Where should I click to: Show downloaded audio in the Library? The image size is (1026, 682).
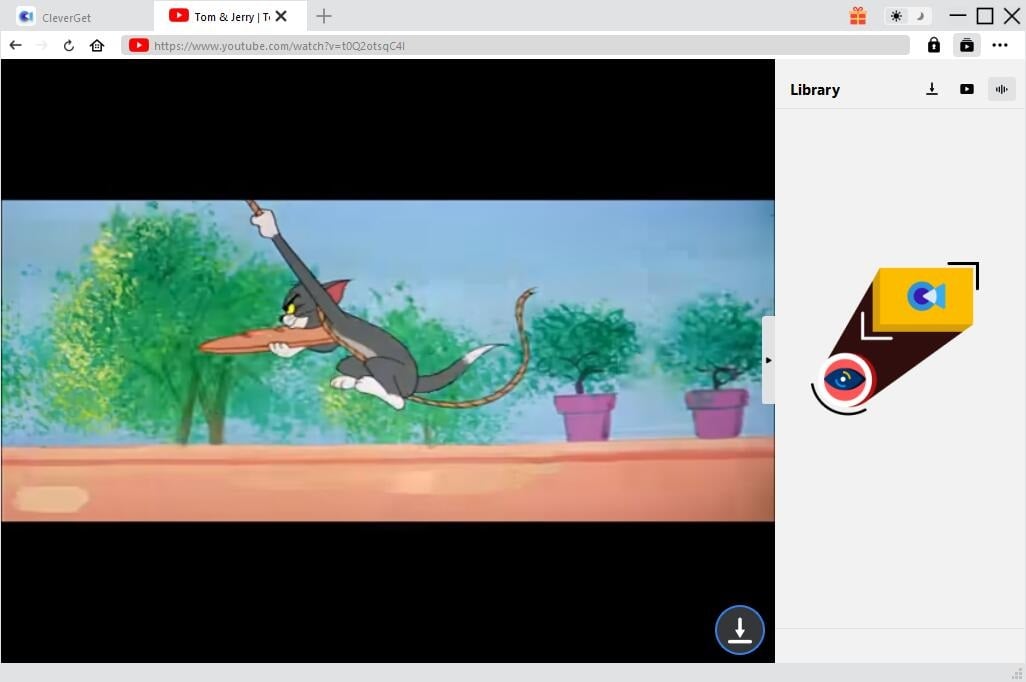point(1000,89)
